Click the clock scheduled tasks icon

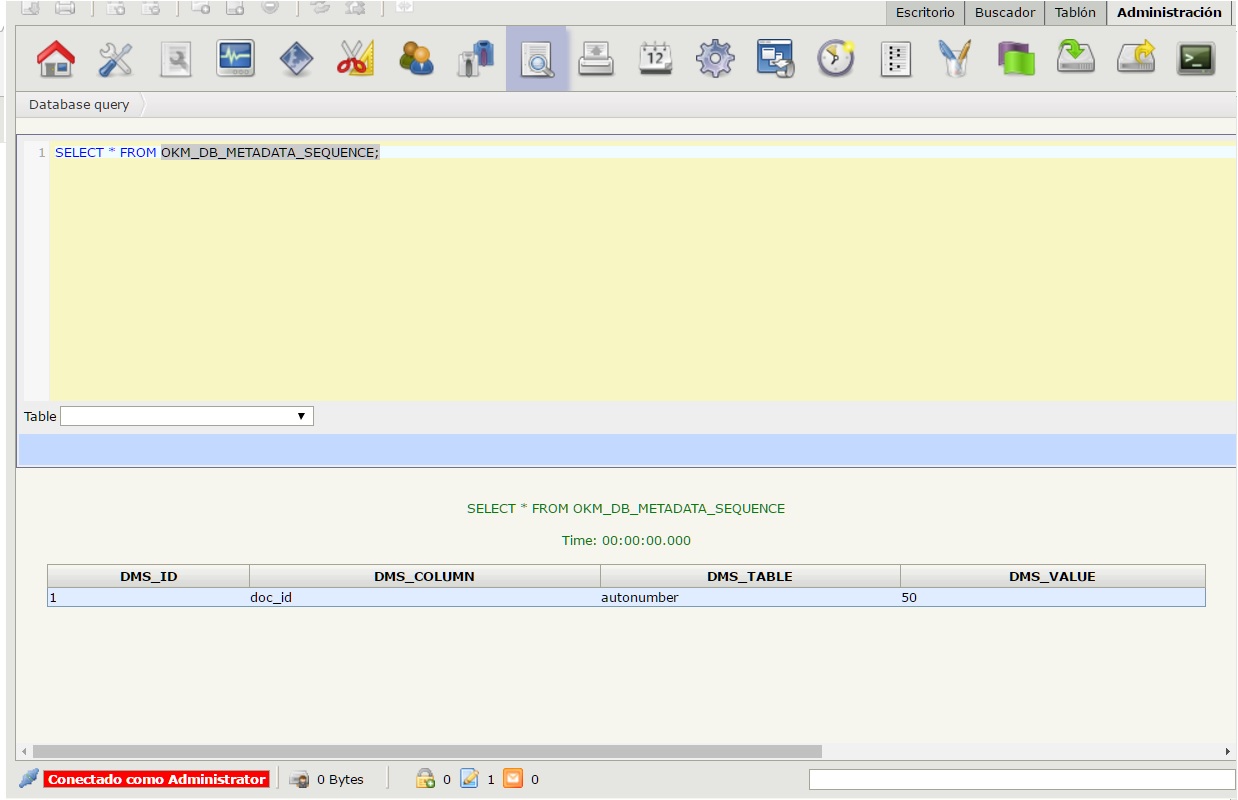835,59
